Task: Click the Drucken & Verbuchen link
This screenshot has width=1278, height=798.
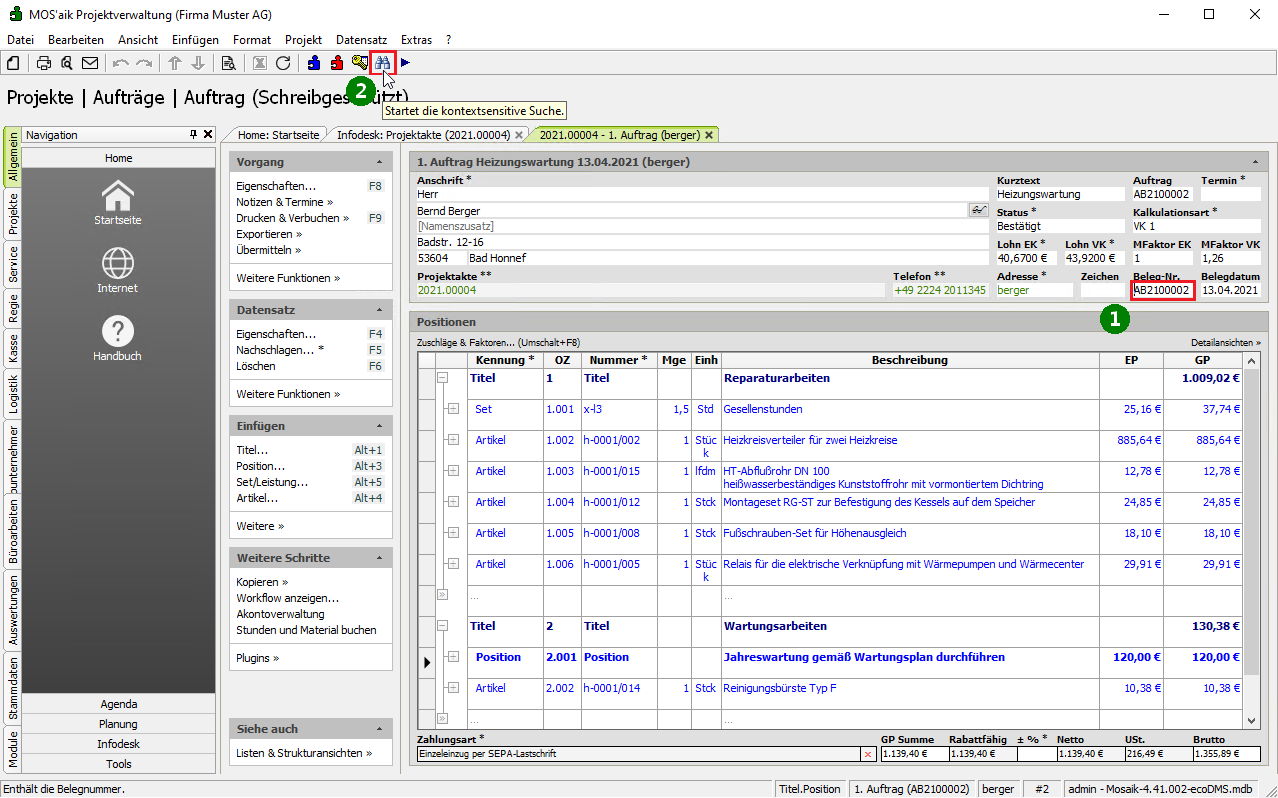Action: point(292,218)
